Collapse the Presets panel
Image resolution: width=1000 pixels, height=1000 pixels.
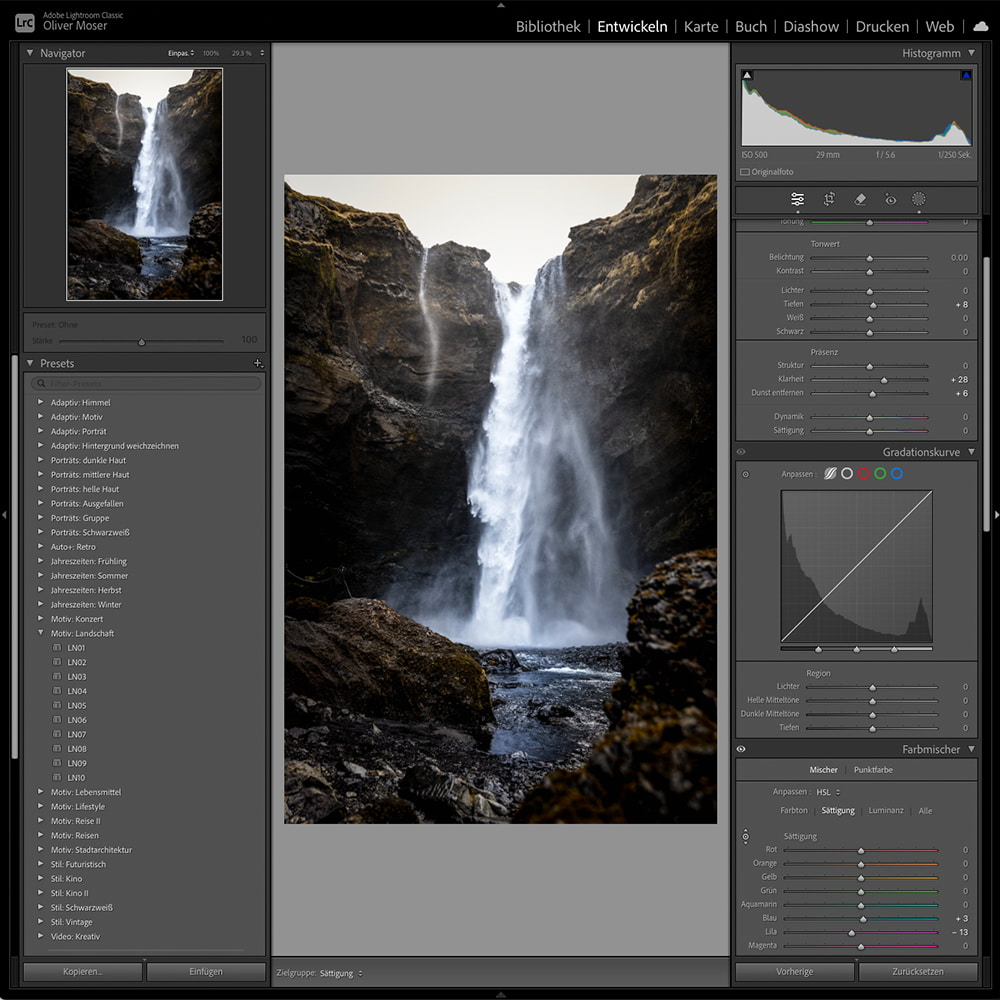pos(29,363)
